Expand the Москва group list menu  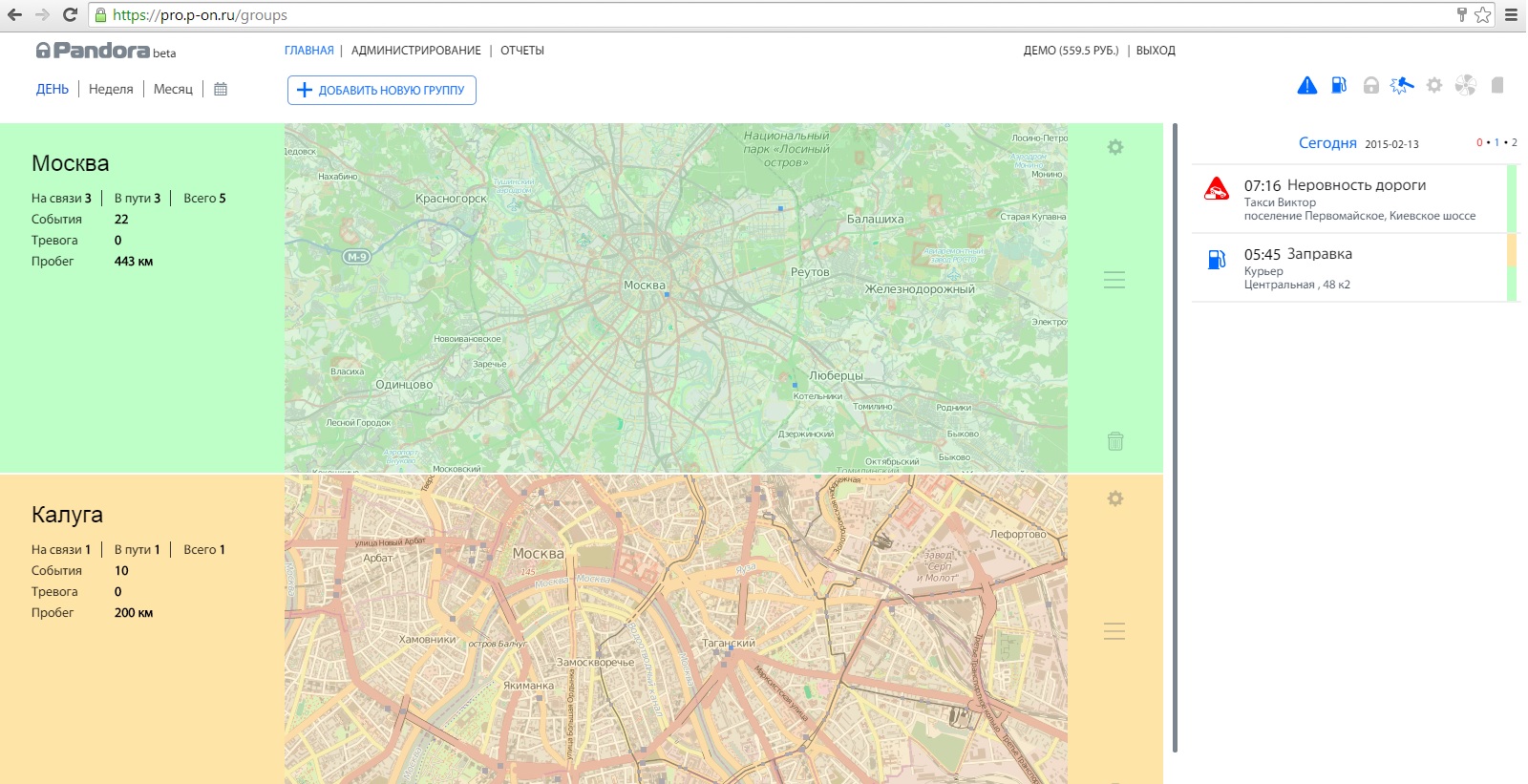1114,280
